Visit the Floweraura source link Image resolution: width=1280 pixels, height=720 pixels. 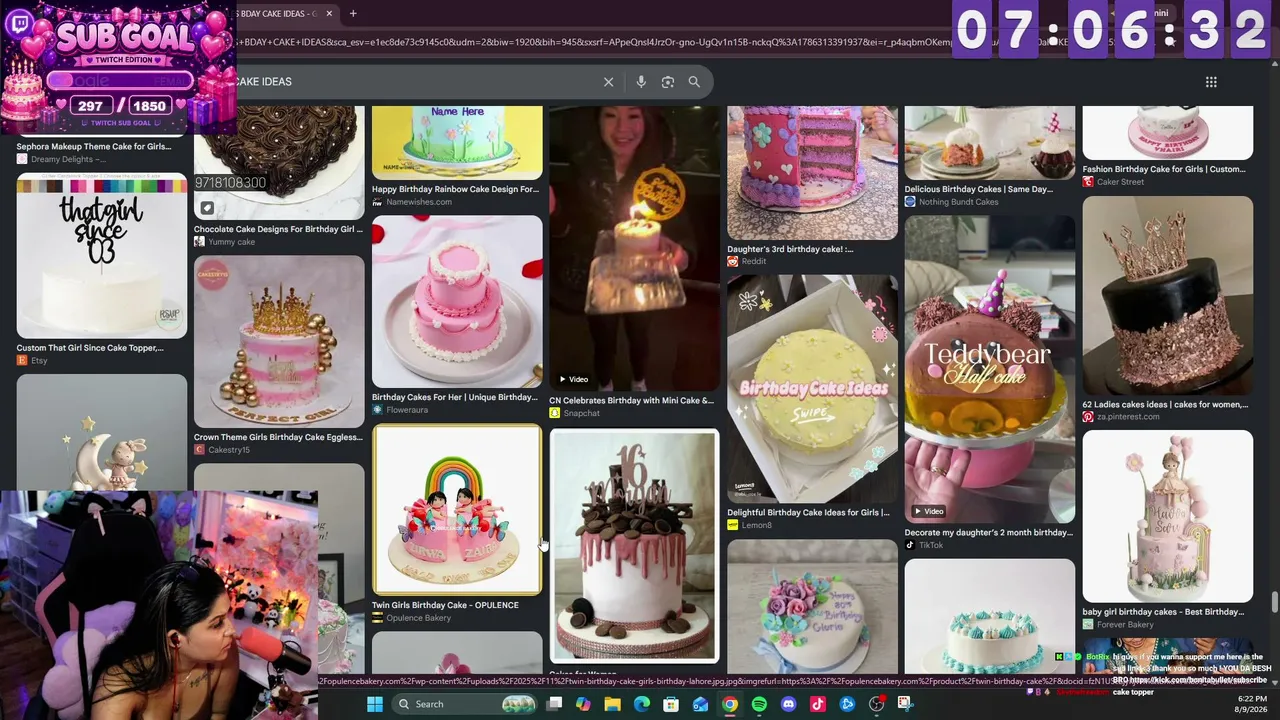pos(399,410)
